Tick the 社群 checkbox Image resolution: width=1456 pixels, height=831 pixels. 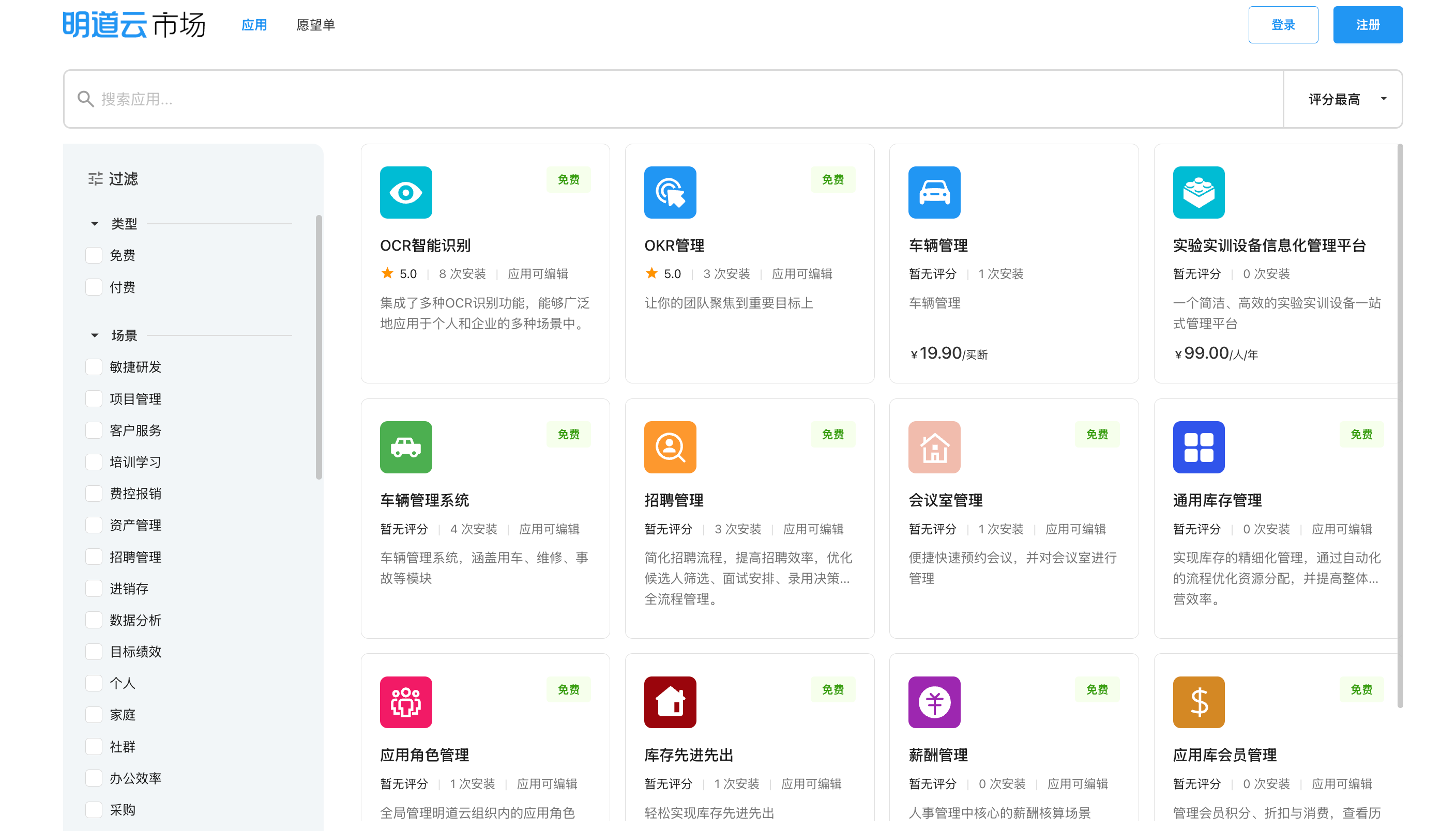(94, 746)
